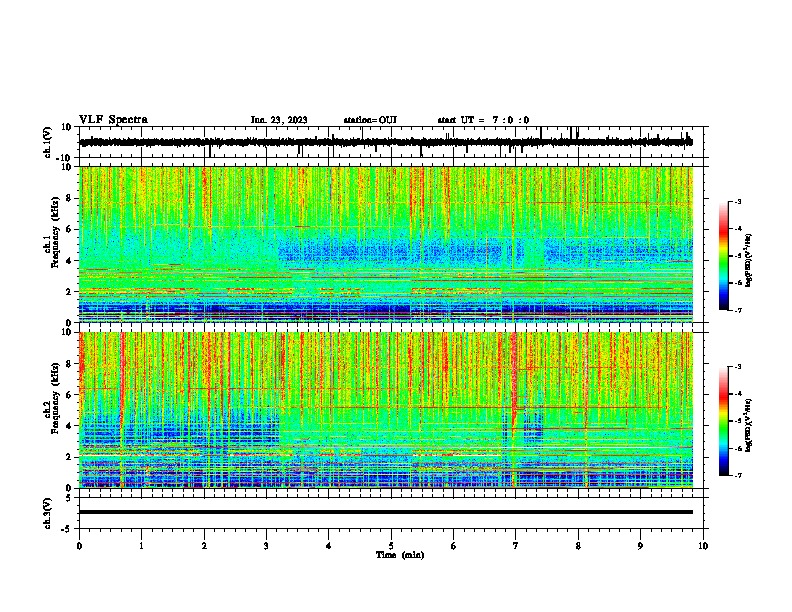The image size is (792, 612).
Task: Click time axis tick label "8"
Action: 578,546
